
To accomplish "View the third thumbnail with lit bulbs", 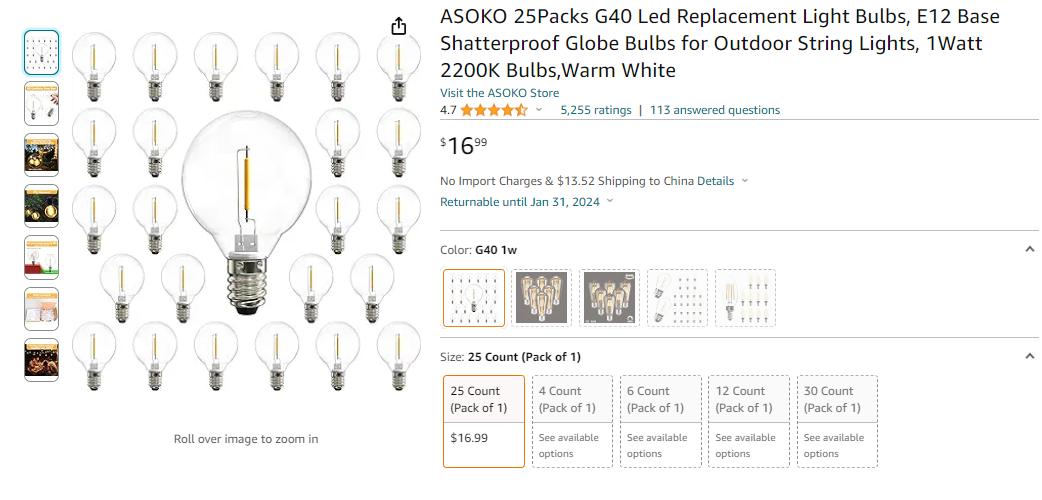I will click(41, 155).
